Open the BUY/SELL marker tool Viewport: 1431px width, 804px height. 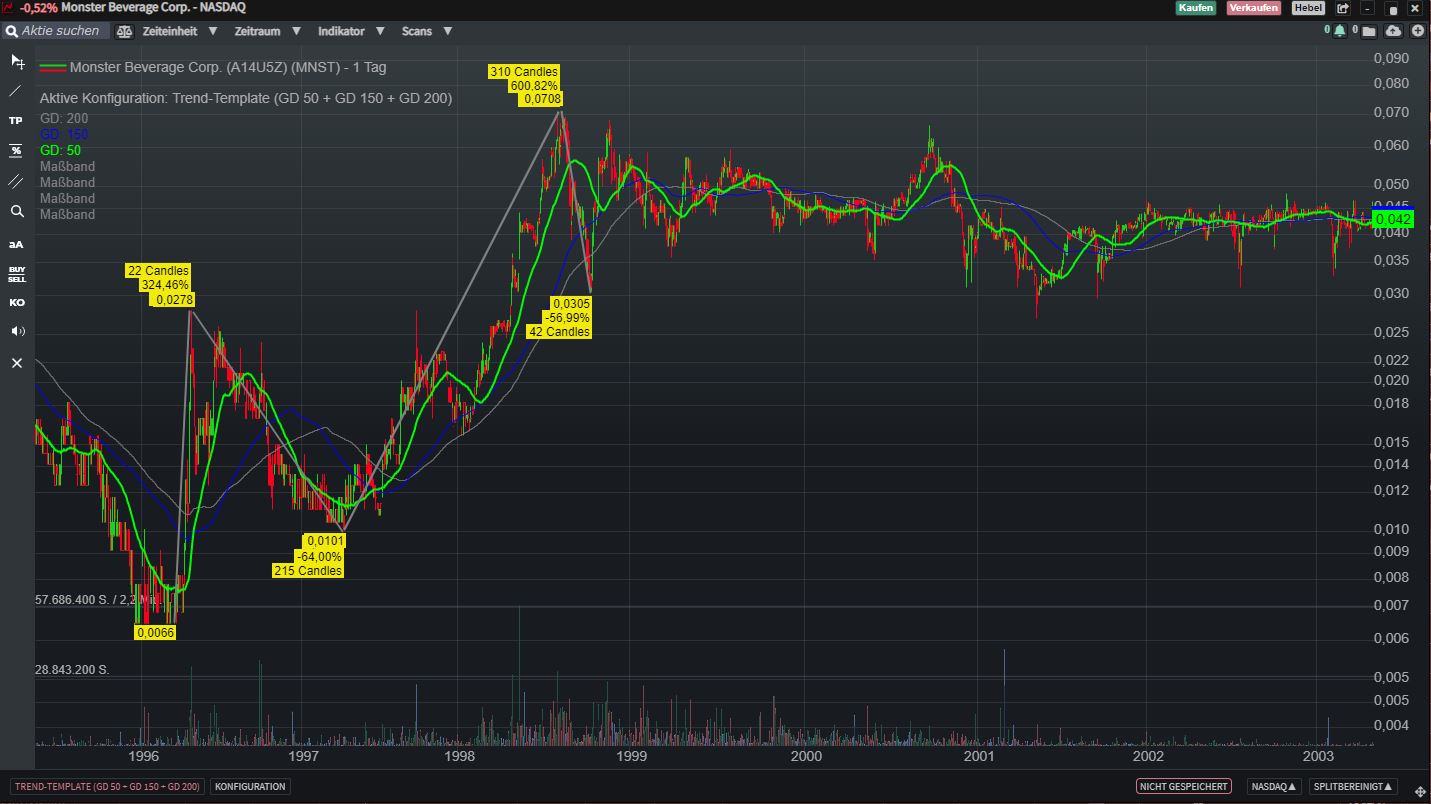point(16,273)
